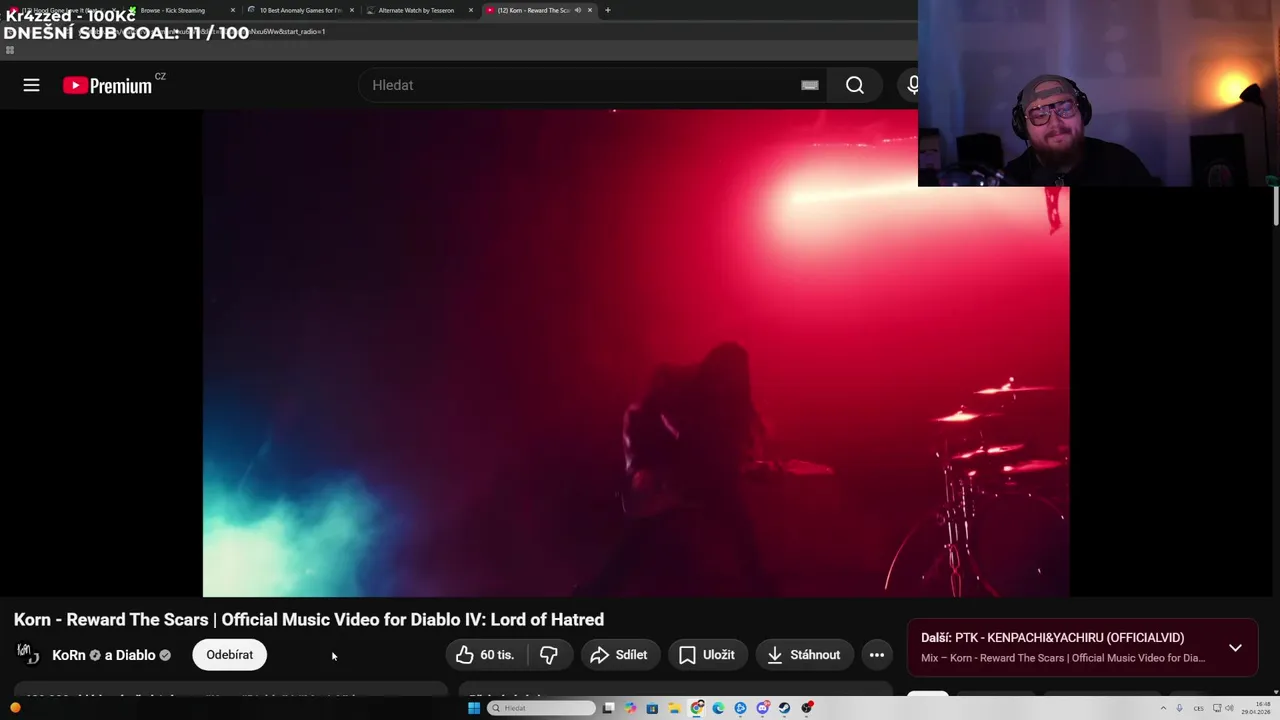Open the Windows Start menu

click(x=474, y=708)
